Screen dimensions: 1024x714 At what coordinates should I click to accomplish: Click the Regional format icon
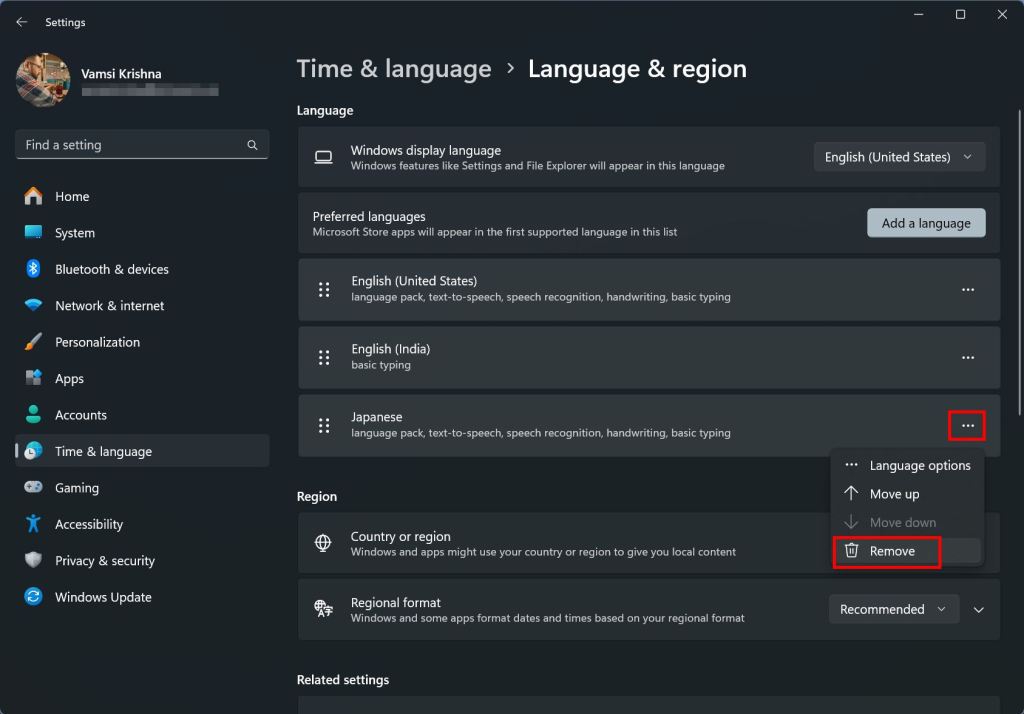[323, 609]
